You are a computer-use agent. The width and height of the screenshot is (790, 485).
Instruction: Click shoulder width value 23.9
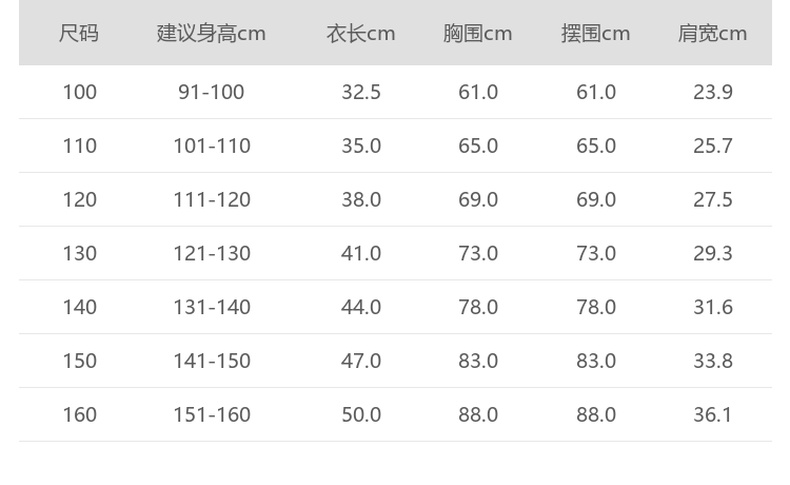(x=713, y=92)
